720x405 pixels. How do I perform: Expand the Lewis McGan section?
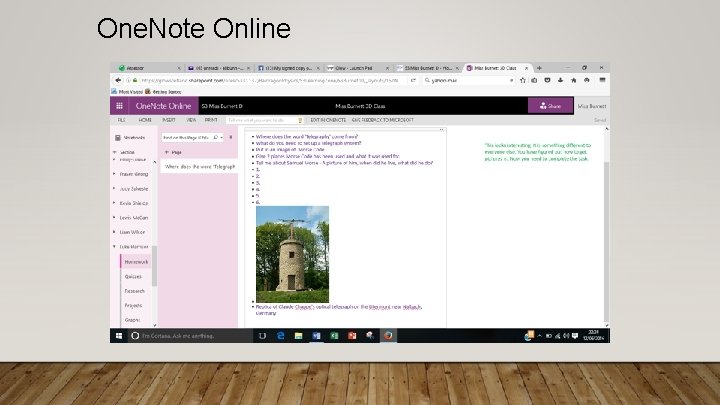[114, 218]
